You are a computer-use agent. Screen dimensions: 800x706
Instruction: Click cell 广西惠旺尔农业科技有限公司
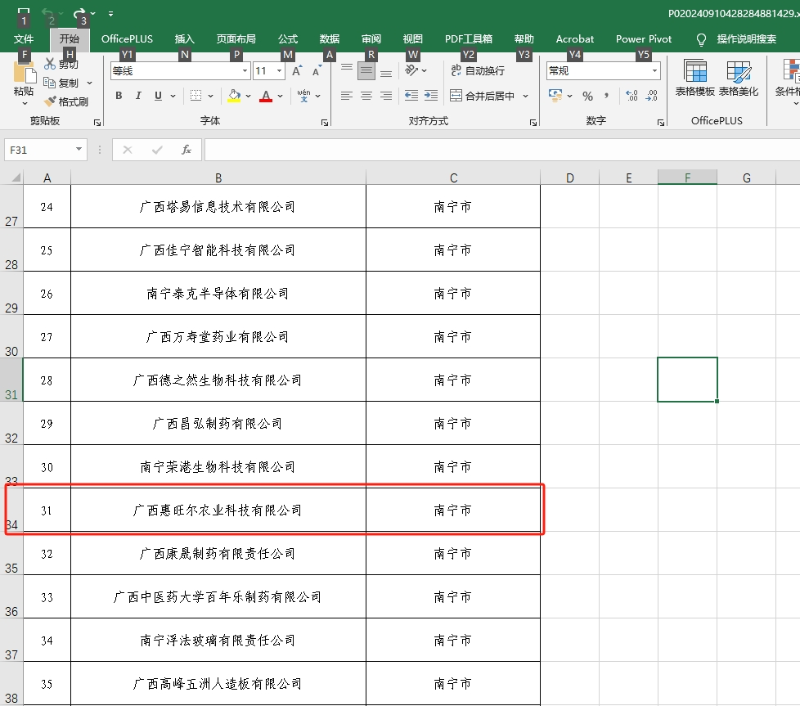pyautogui.click(x=218, y=510)
